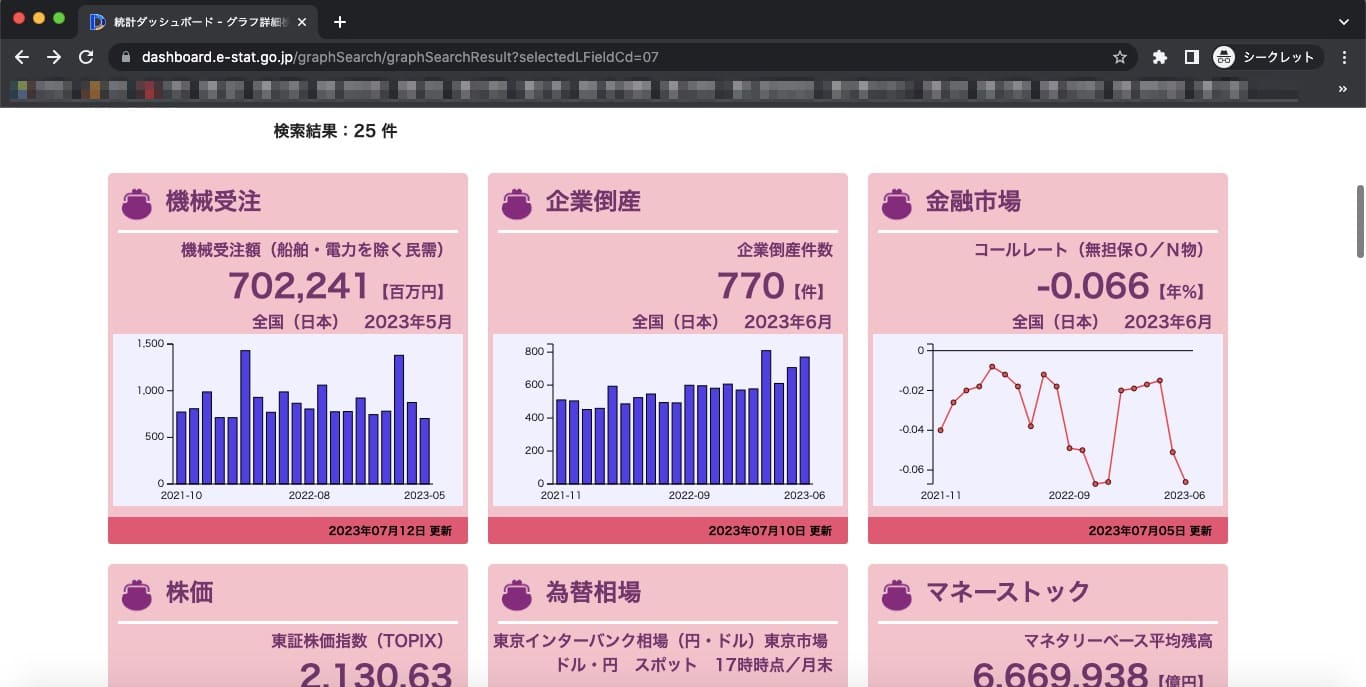Viewport: 1366px width, 687px height.
Task: Show hidden bookmarks with double chevron
Action: (1343, 89)
